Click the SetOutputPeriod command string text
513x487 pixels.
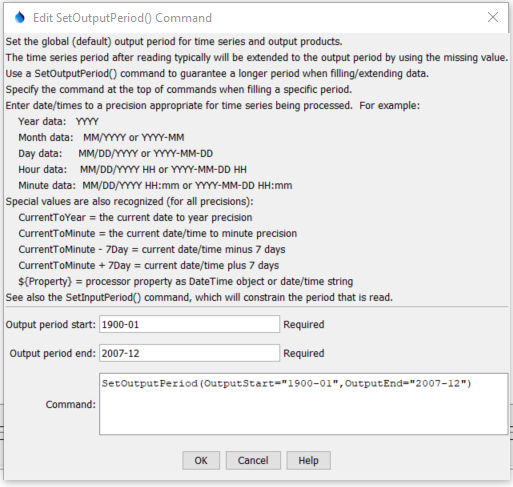(x=286, y=383)
